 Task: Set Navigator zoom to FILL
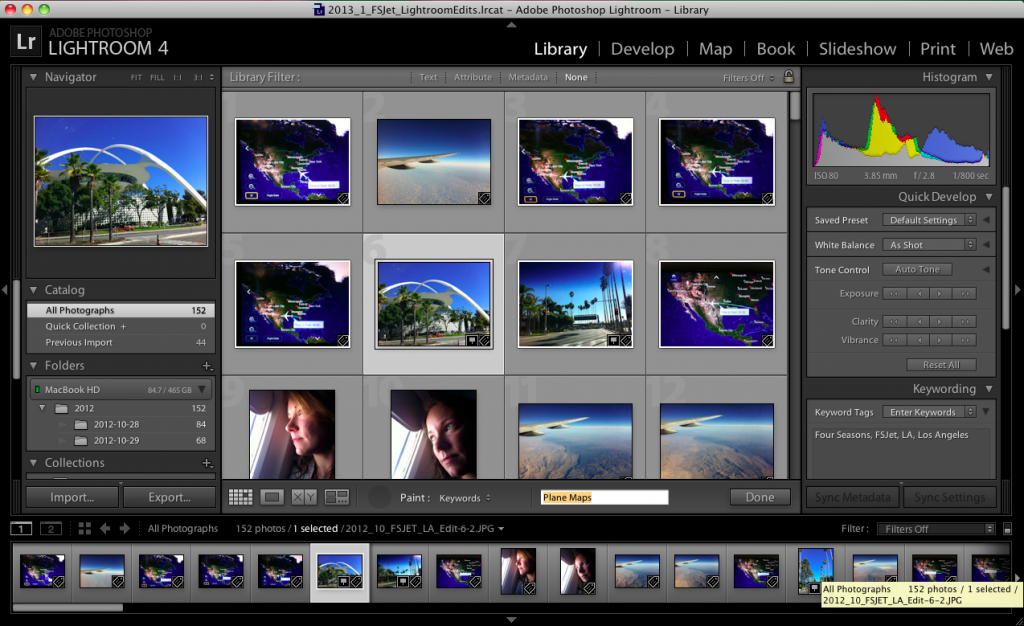tap(157, 77)
